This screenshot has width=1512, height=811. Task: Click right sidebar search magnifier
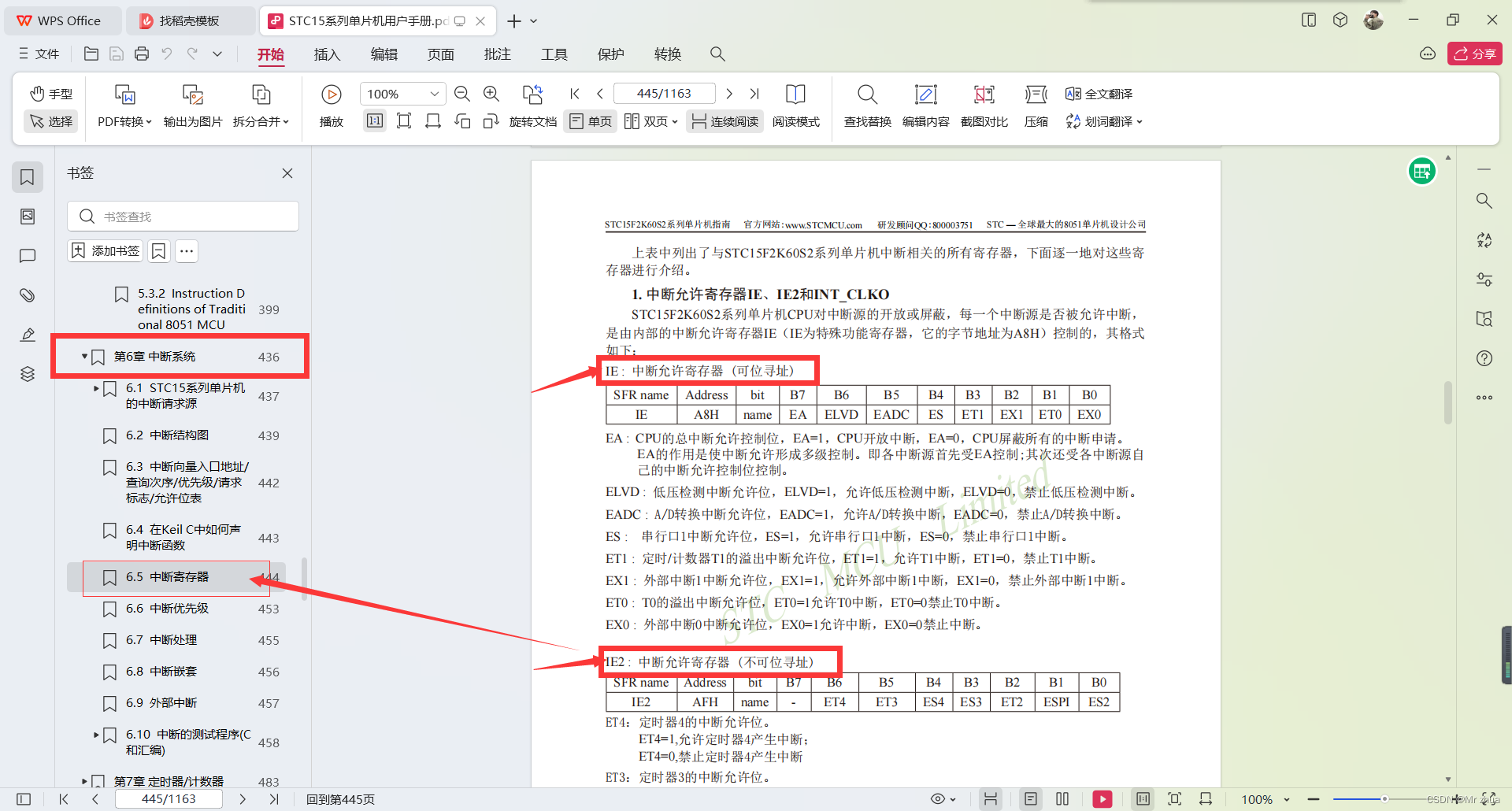[x=1484, y=201]
